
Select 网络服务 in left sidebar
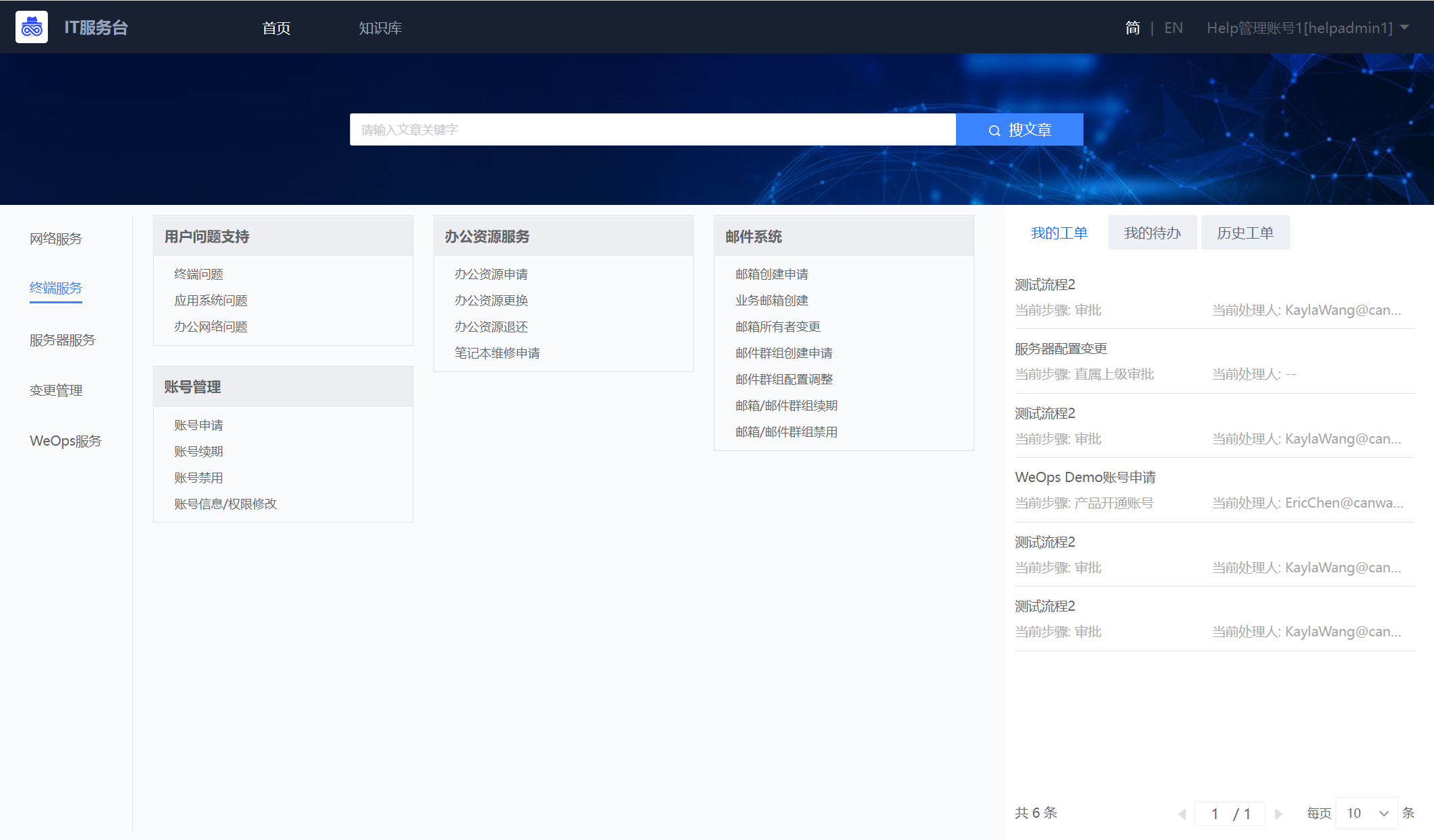(x=56, y=239)
